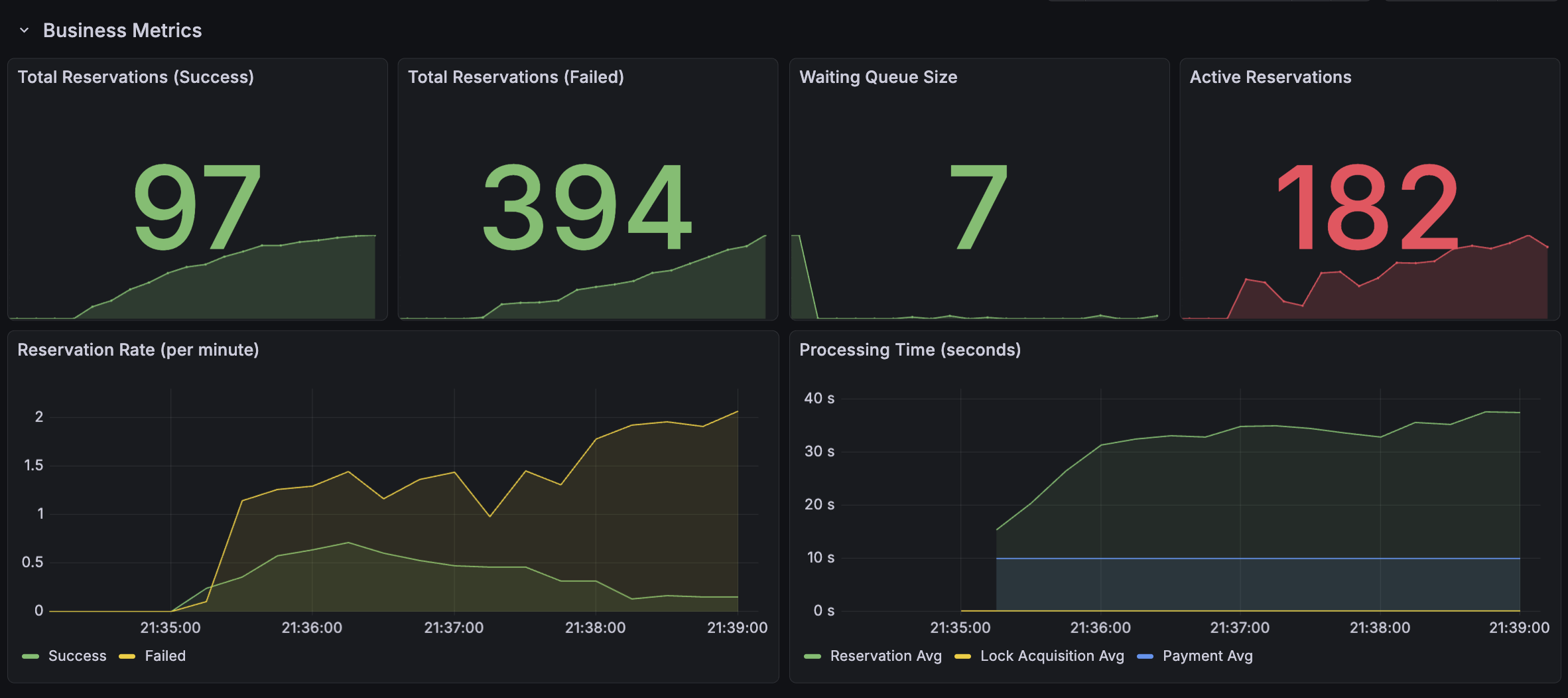Viewport: 1568px width, 698px height.
Task: Click the green Success legend color swatch
Action: pos(31,657)
